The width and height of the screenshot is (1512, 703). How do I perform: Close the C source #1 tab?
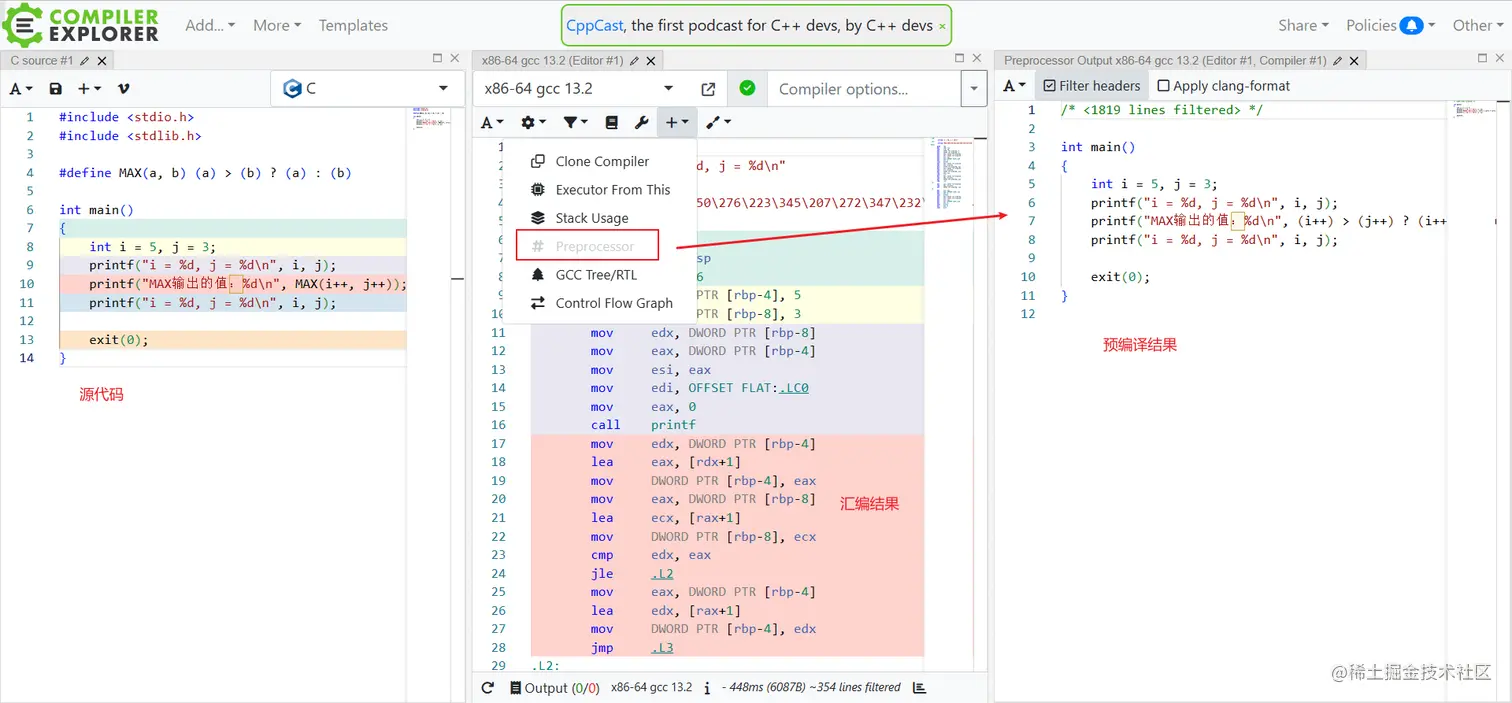point(102,61)
